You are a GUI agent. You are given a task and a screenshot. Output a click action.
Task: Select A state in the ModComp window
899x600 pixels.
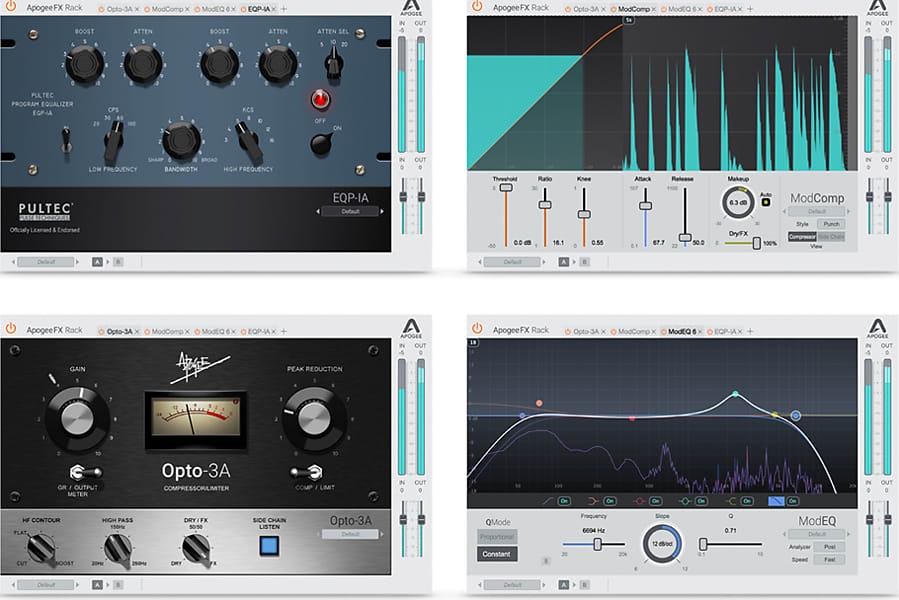[564, 262]
